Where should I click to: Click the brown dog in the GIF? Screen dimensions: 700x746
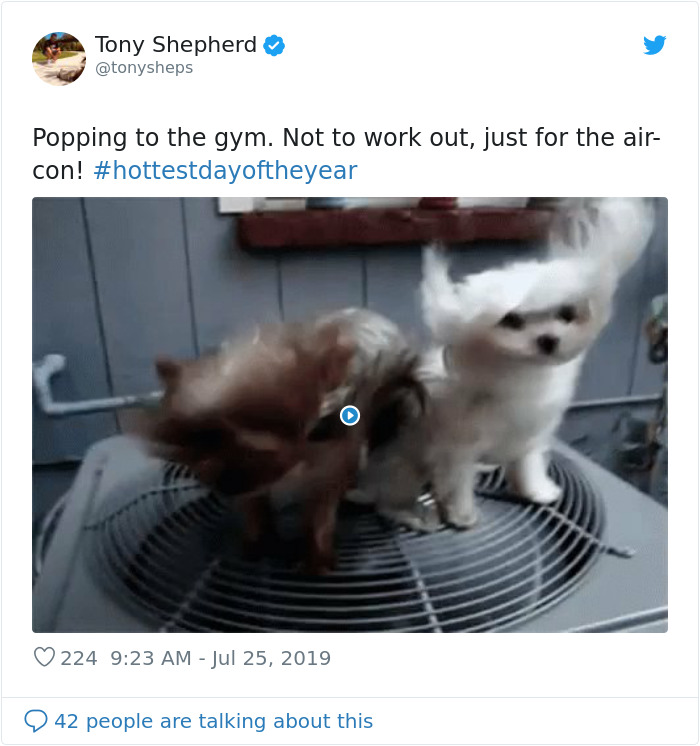266,428
